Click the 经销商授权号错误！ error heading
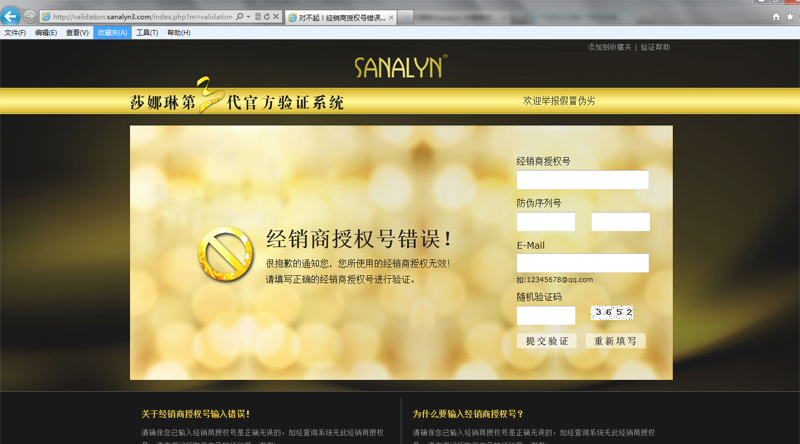 pyautogui.click(x=359, y=238)
